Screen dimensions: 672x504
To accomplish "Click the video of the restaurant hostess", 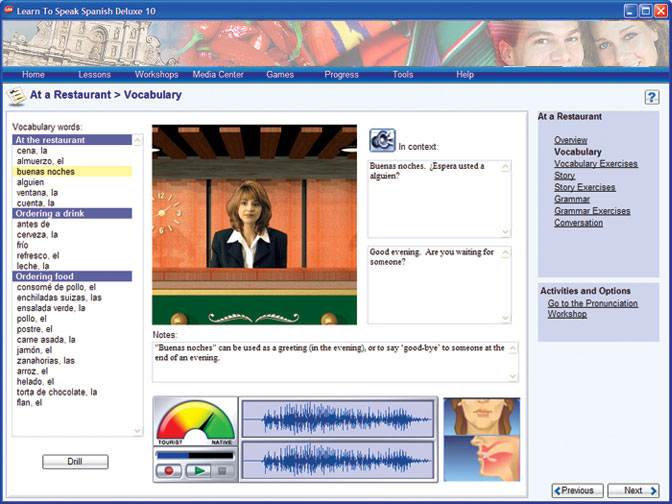I will point(254,224).
